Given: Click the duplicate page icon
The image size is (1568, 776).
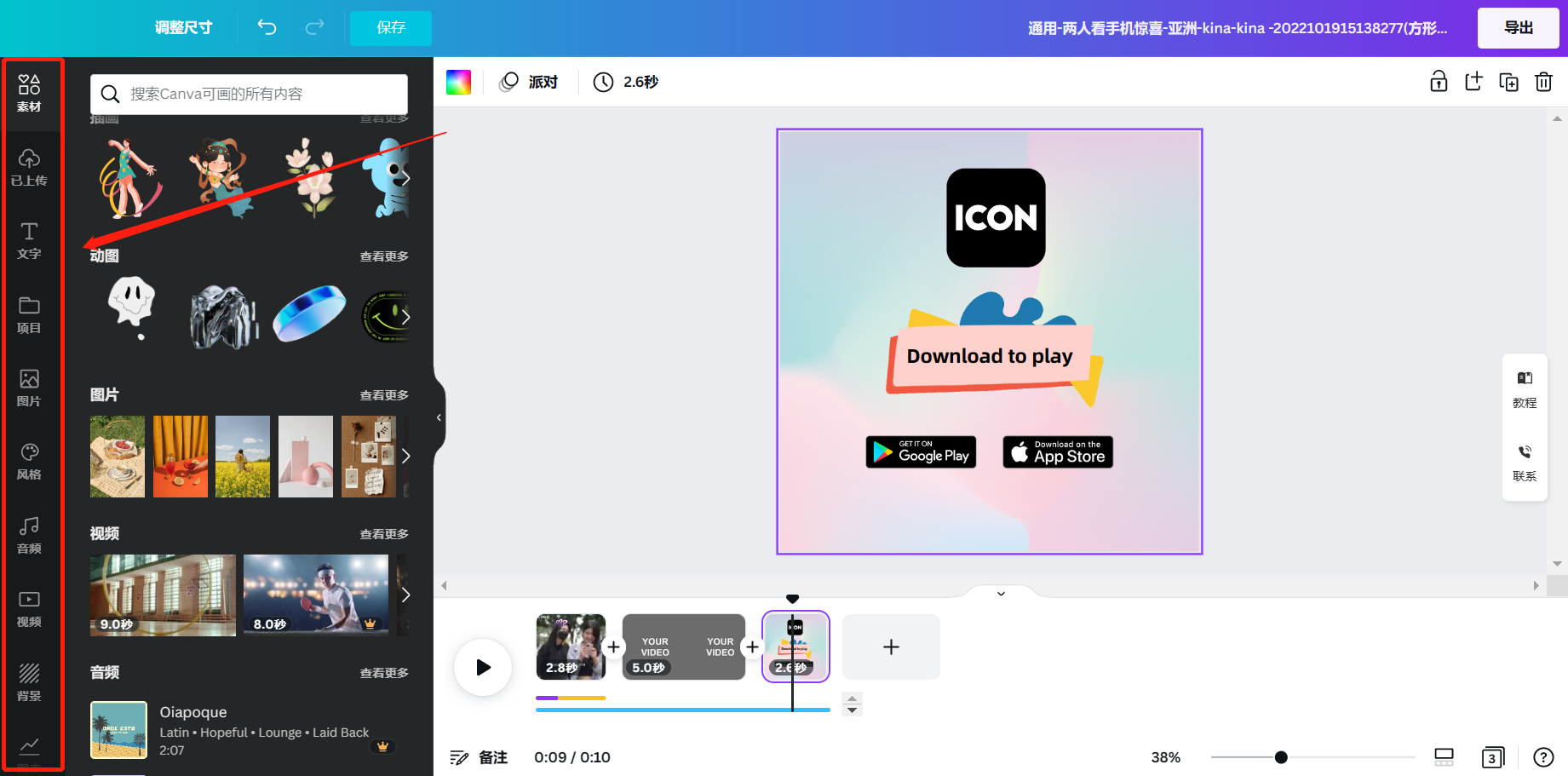Looking at the screenshot, I should [x=1508, y=82].
